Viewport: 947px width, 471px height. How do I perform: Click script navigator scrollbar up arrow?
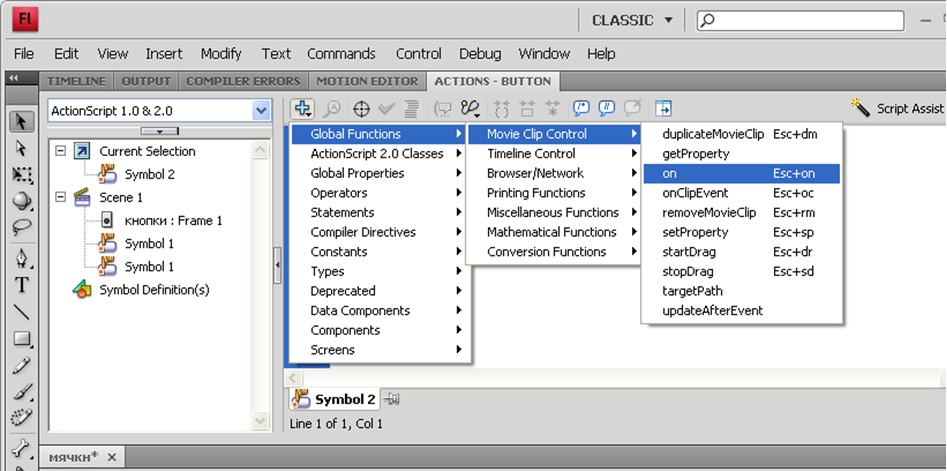click(x=260, y=150)
